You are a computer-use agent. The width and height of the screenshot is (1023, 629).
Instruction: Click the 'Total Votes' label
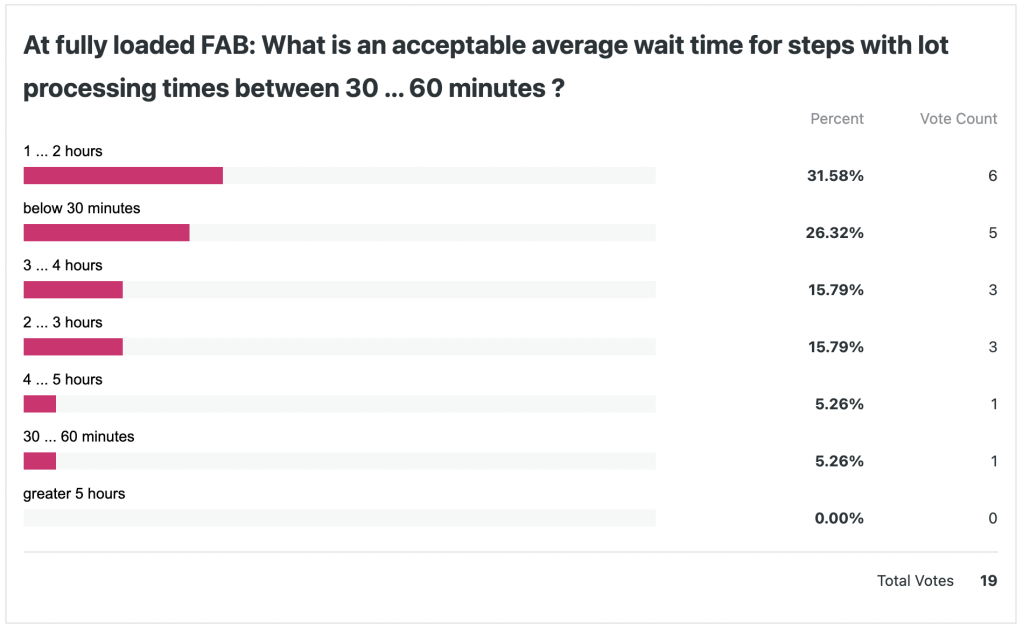915,580
